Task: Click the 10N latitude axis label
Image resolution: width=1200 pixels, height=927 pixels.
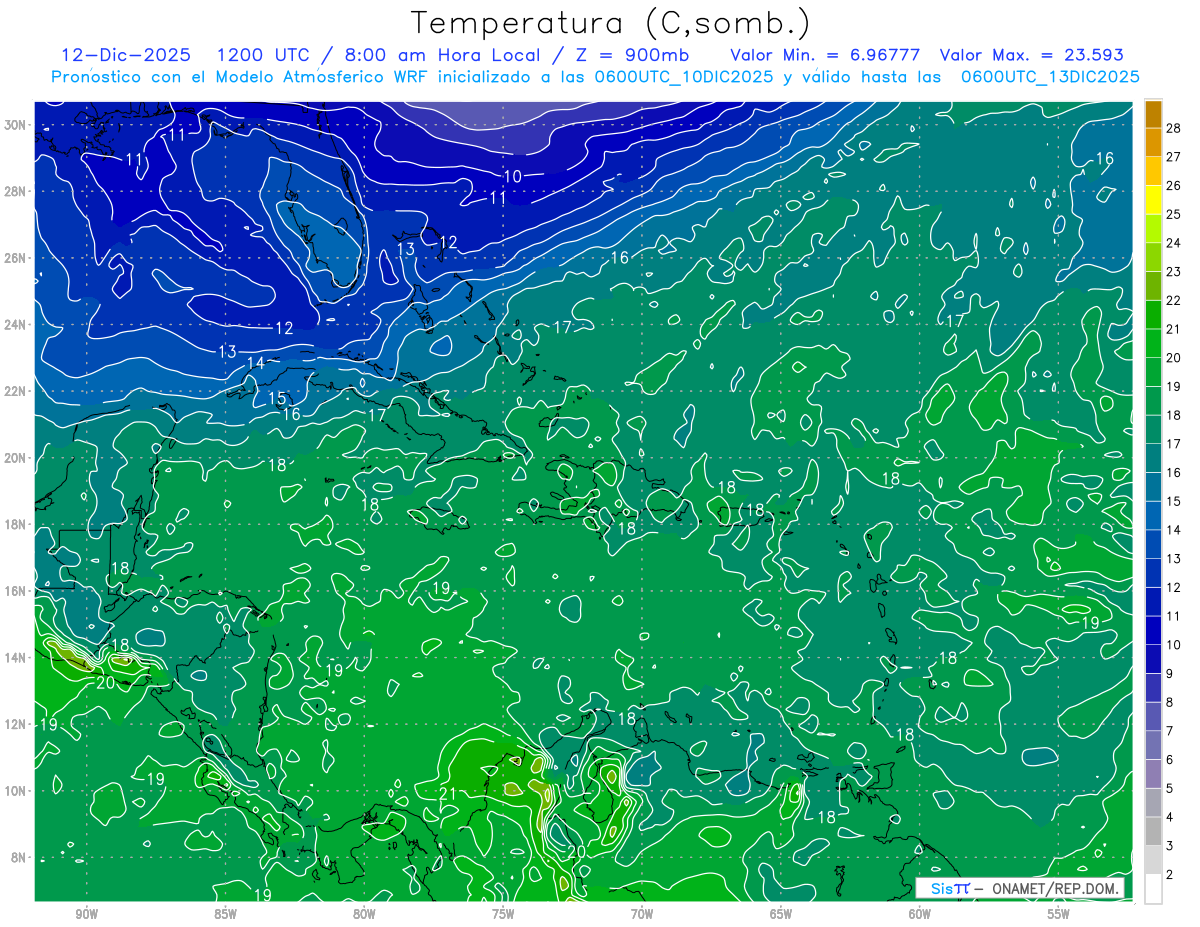Action: pos(16,790)
